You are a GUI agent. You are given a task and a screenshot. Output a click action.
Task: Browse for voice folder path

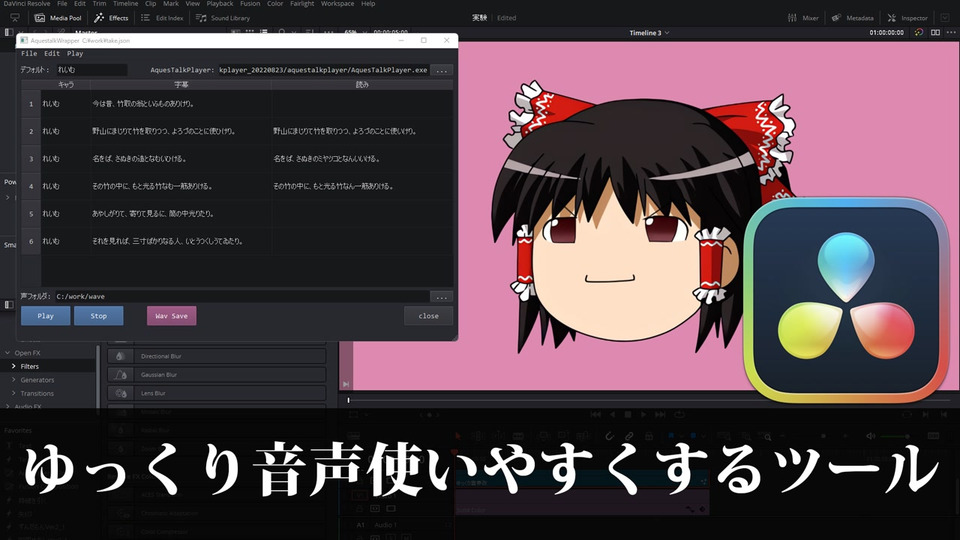pos(441,297)
